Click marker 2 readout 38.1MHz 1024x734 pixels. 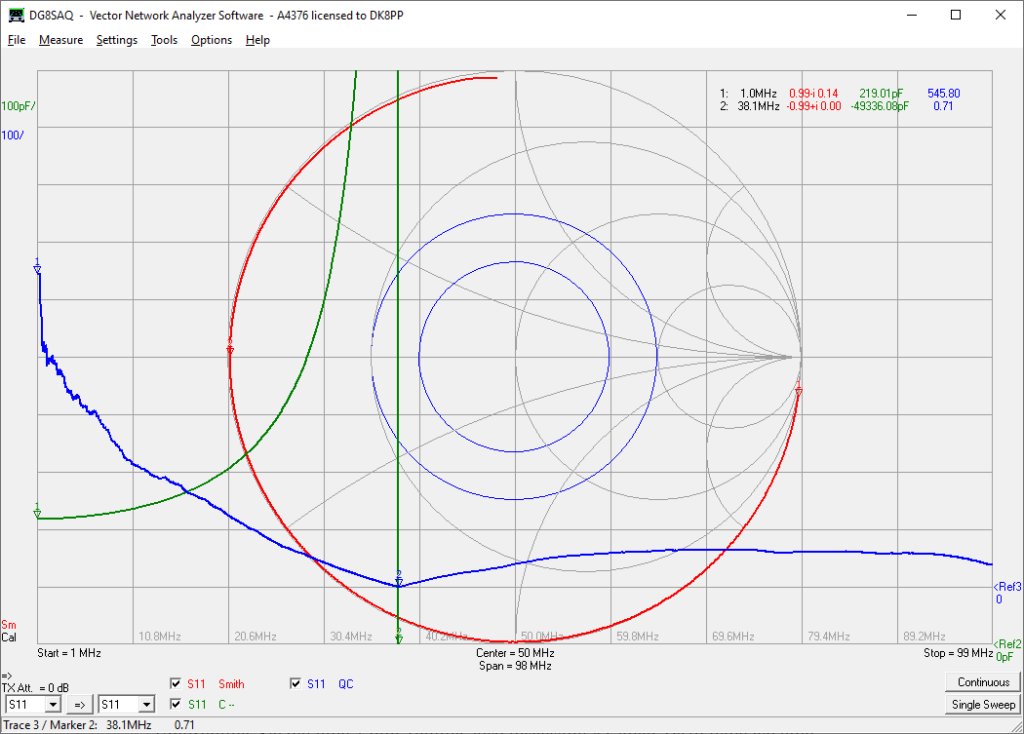pyautogui.click(x=758, y=106)
